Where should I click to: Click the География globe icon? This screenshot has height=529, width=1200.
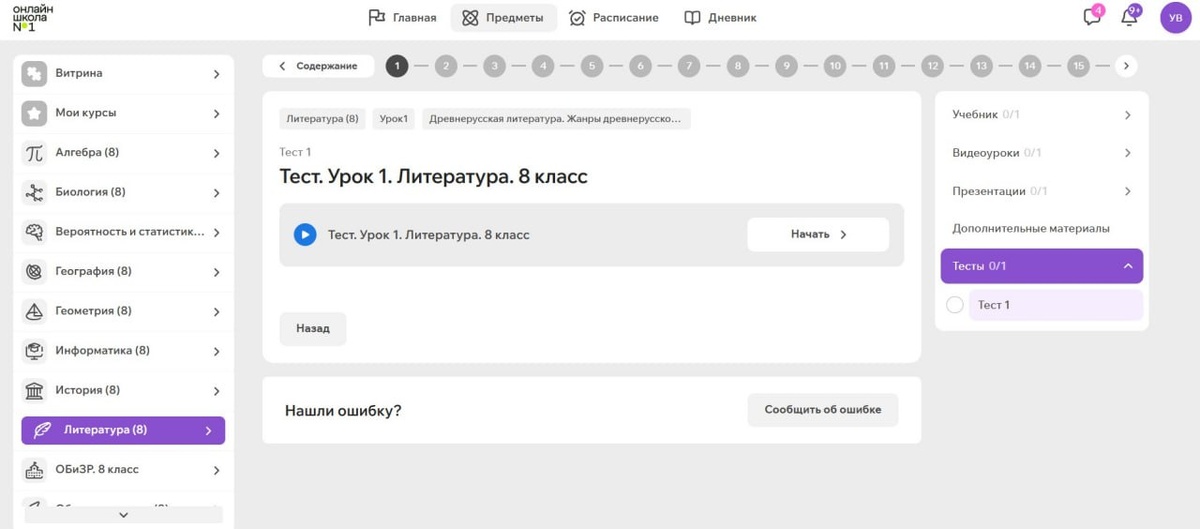(35, 272)
